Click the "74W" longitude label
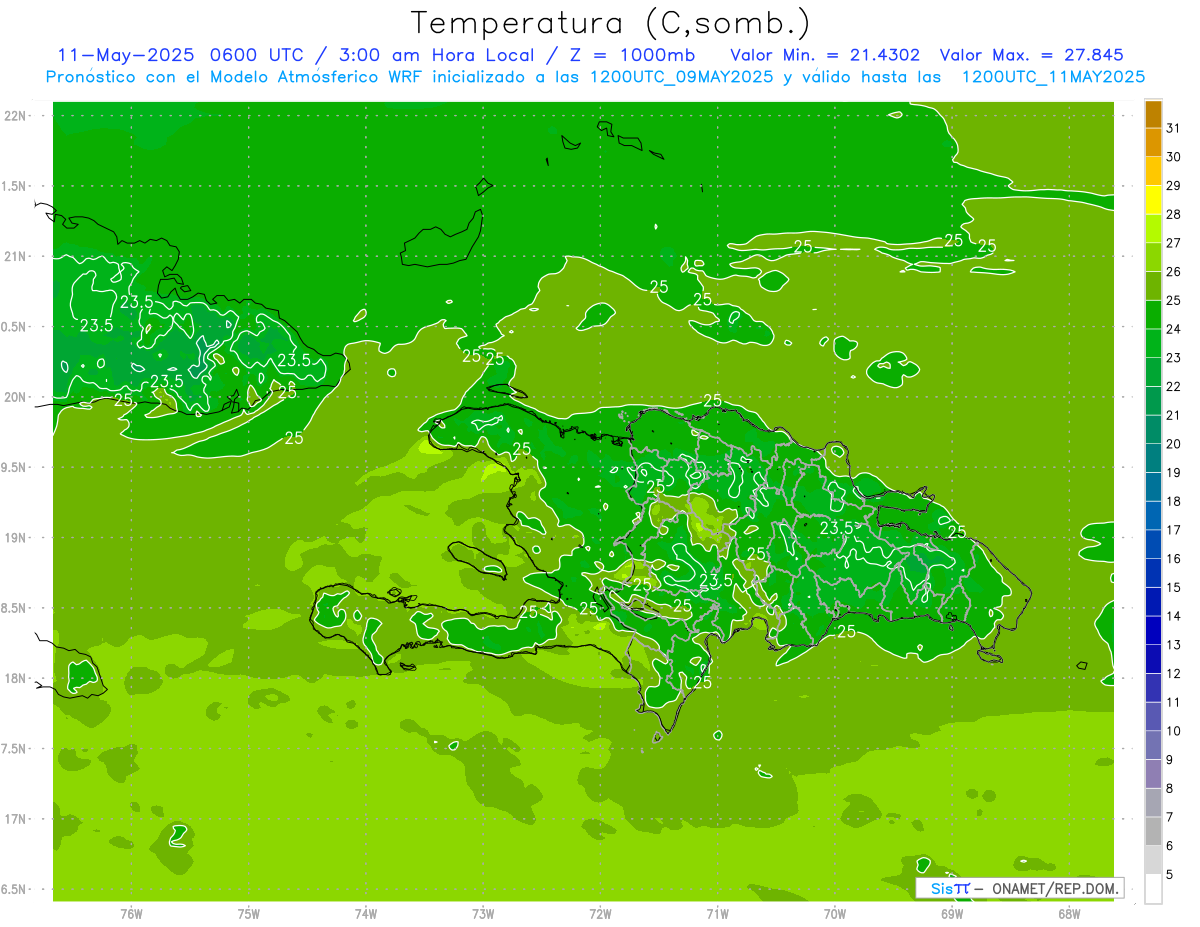 [x=365, y=913]
